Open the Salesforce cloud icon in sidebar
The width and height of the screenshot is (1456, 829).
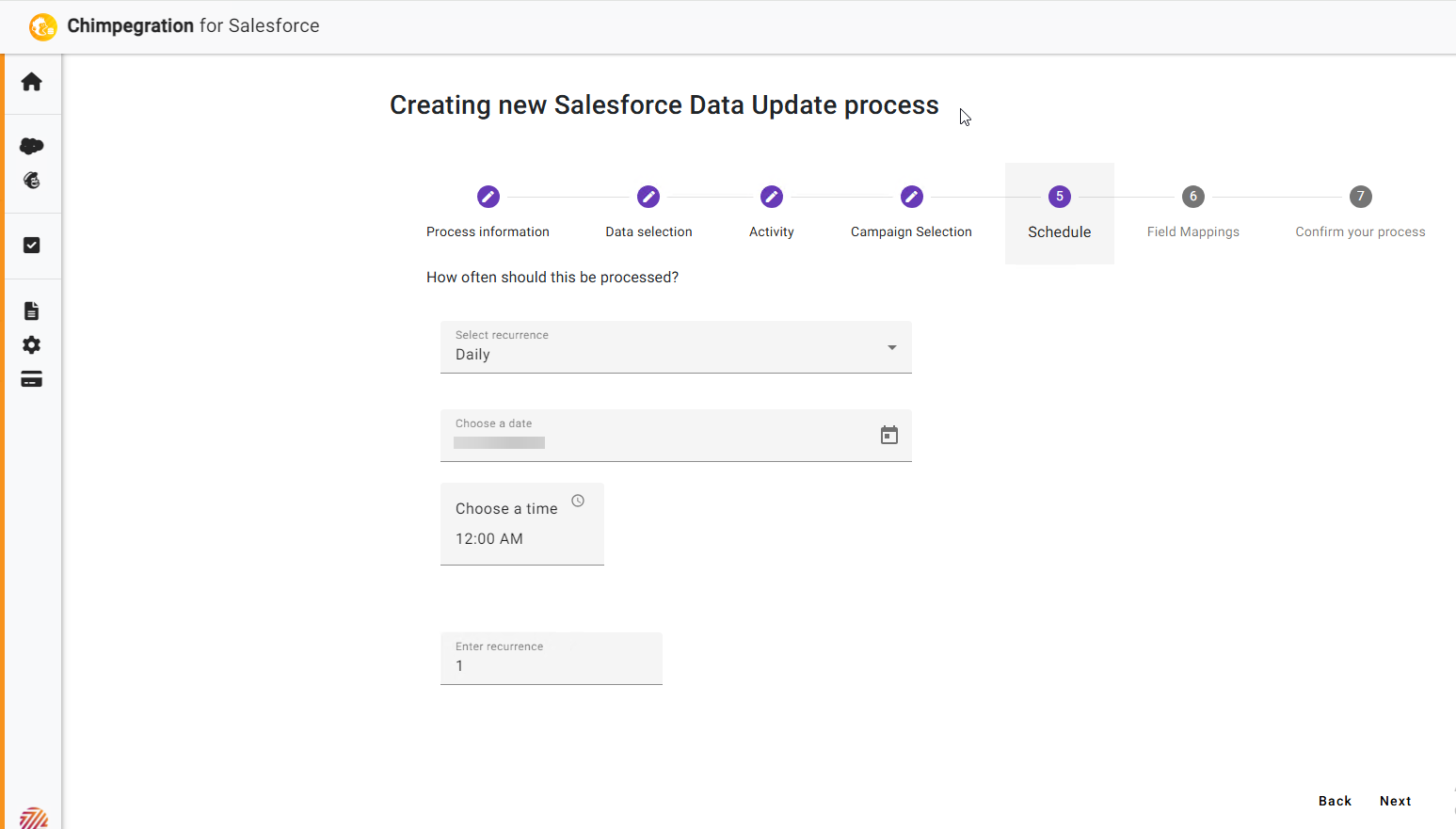(31, 146)
